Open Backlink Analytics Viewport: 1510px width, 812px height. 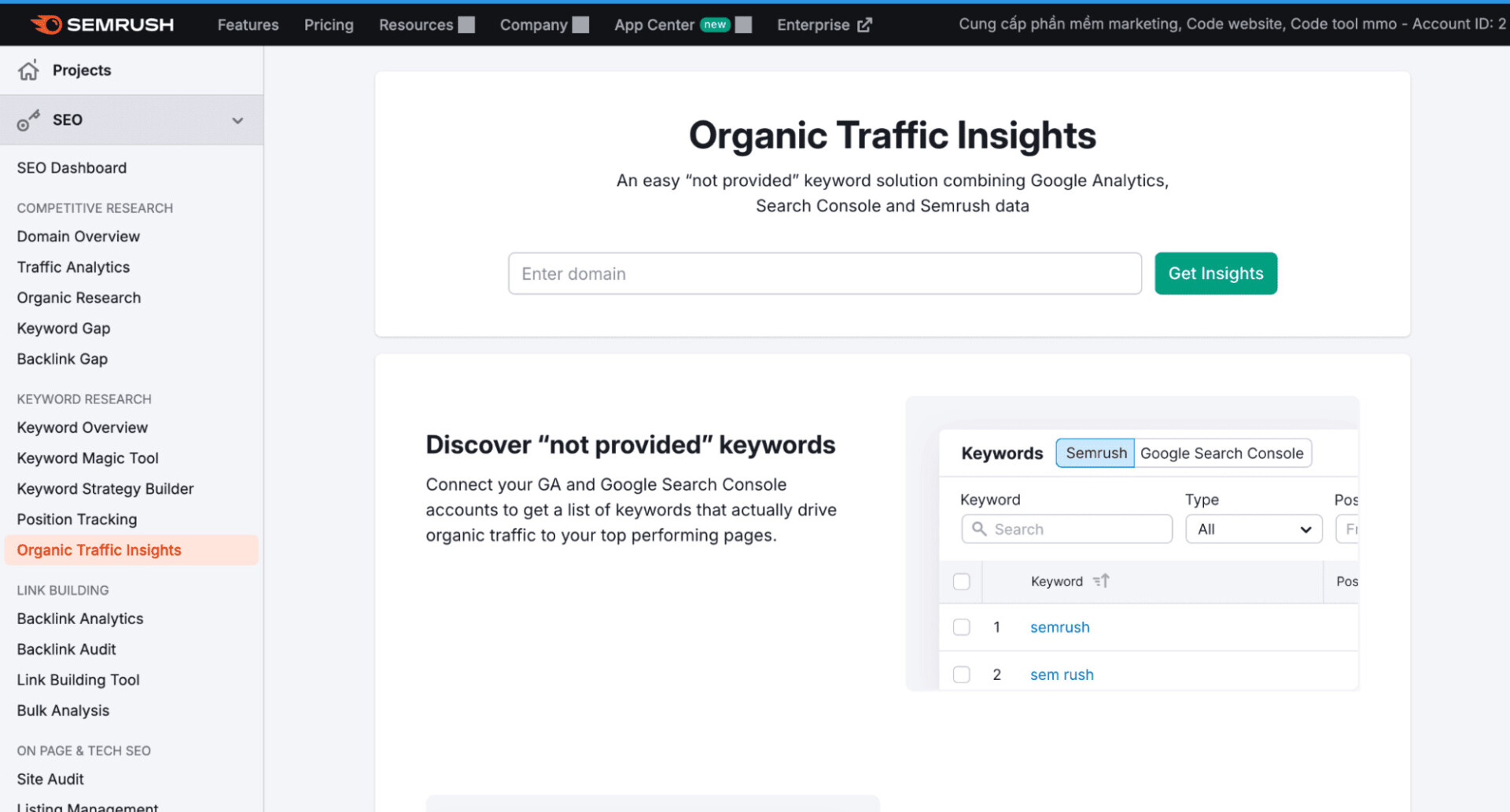tap(80, 619)
